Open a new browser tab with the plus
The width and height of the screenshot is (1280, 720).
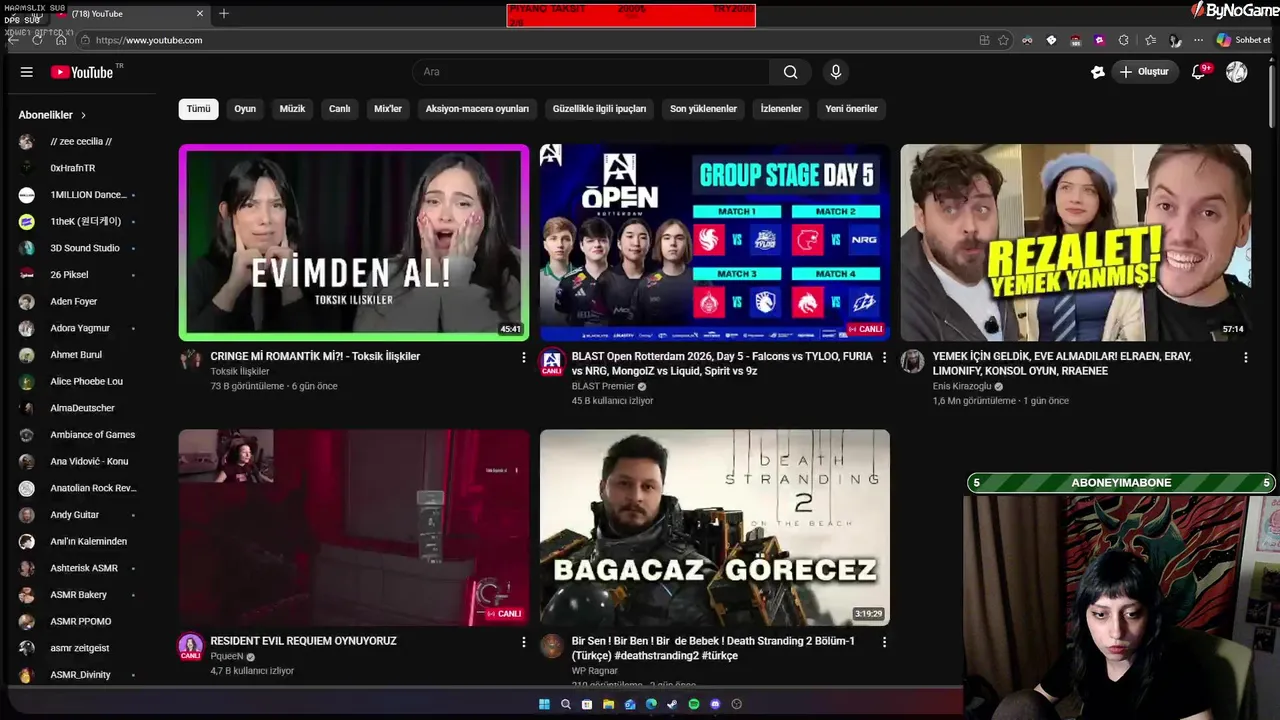pyautogui.click(x=224, y=14)
